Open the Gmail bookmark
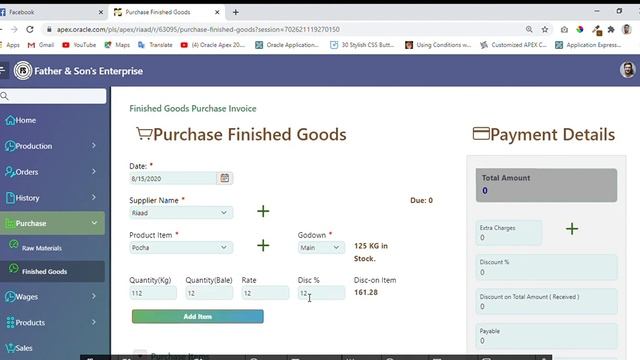Image resolution: width=640 pixels, height=360 pixels. (x=41, y=45)
